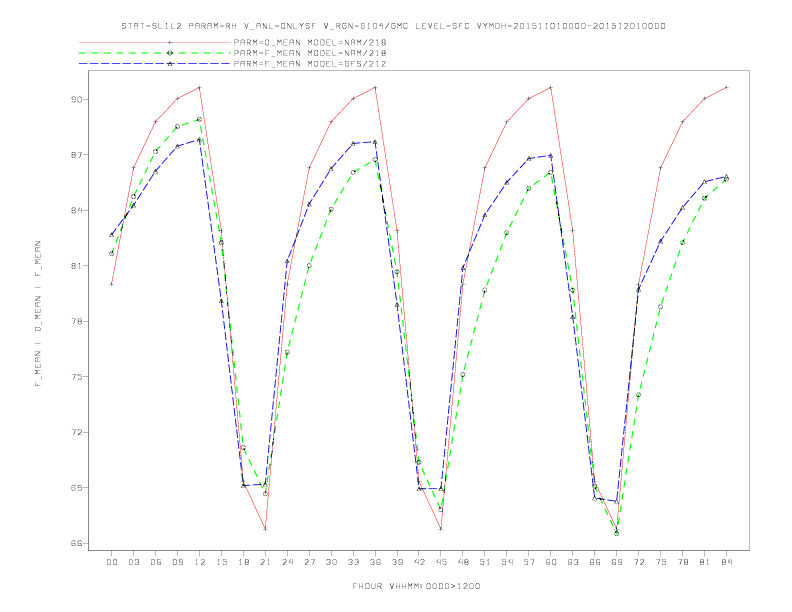
Task: Click x-axis forecast hour label 75
Action: [x=661, y=562]
